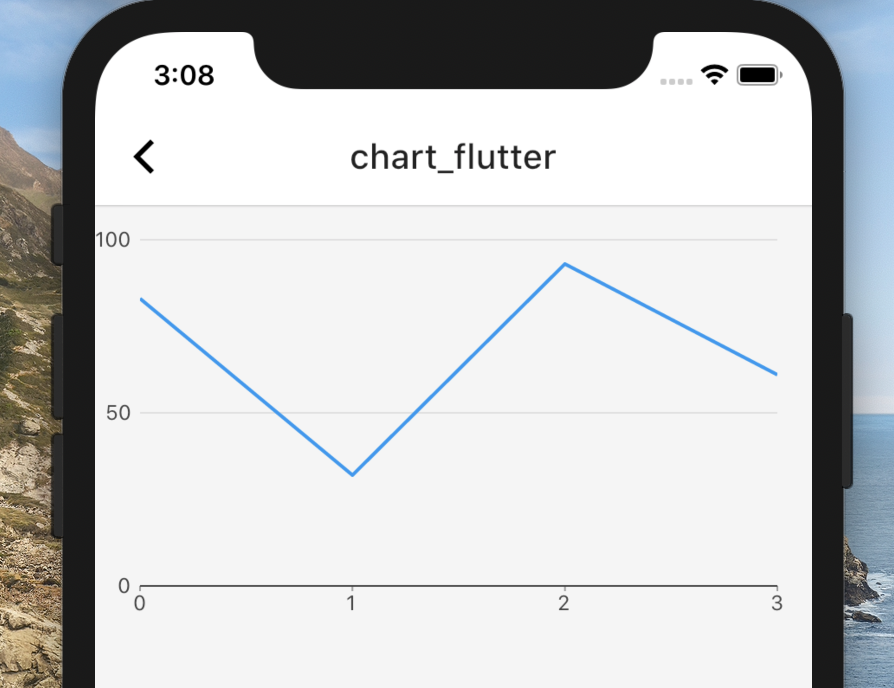Click the gridline at value 50
894x688 pixels.
pyautogui.click(x=450, y=413)
